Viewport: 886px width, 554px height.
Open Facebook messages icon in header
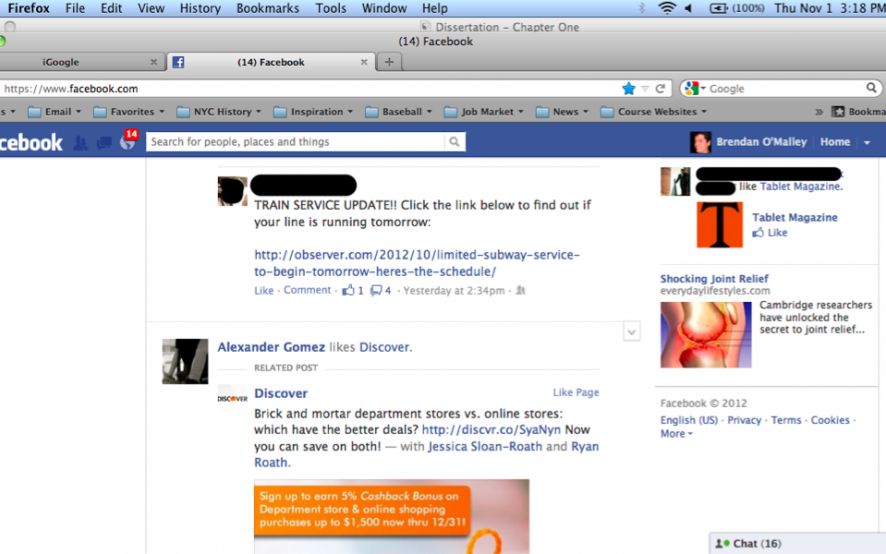pos(104,143)
